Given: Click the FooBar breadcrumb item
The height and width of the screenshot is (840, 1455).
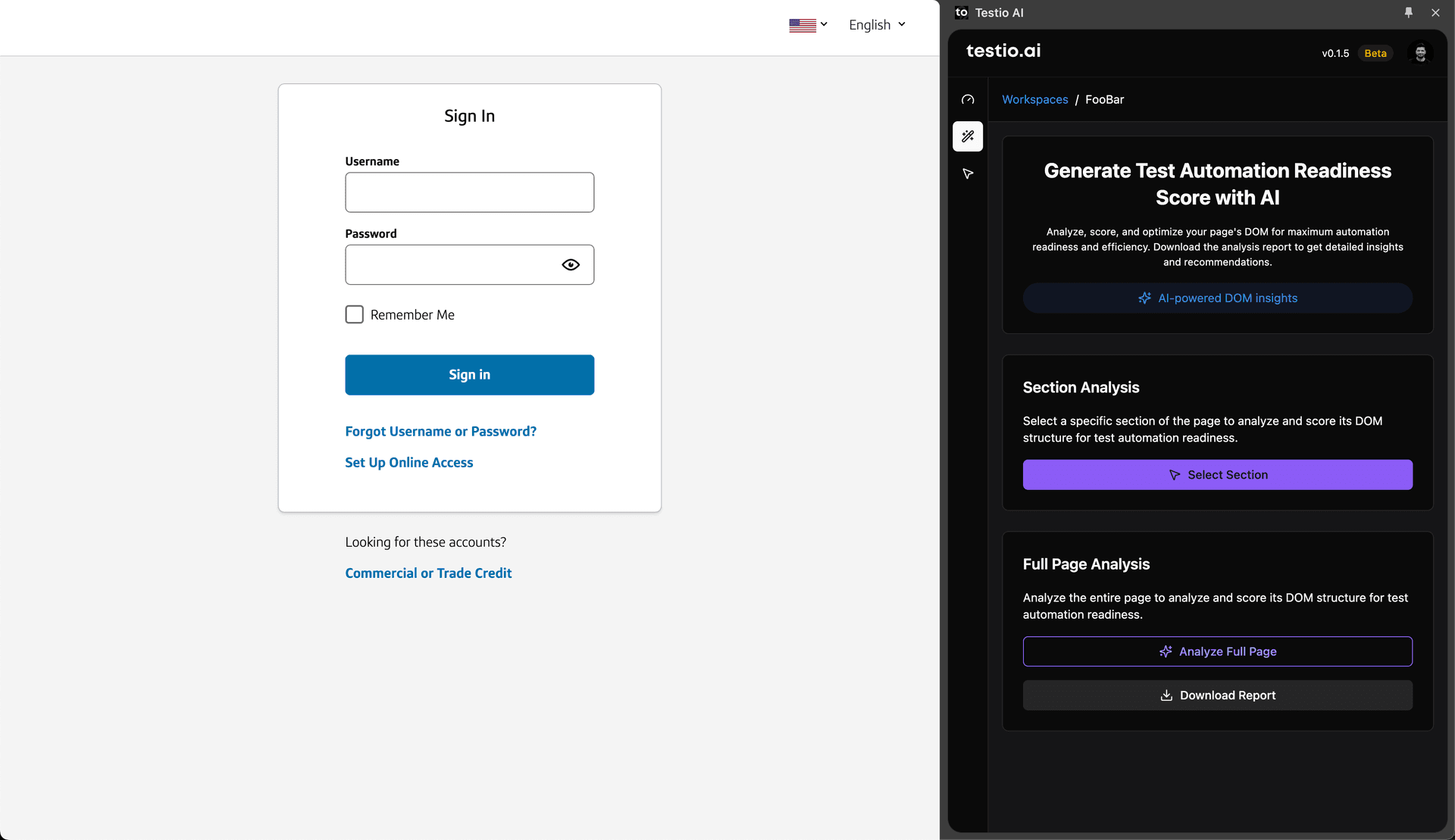Looking at the screenshot, I should click(x=1104, y=99).
